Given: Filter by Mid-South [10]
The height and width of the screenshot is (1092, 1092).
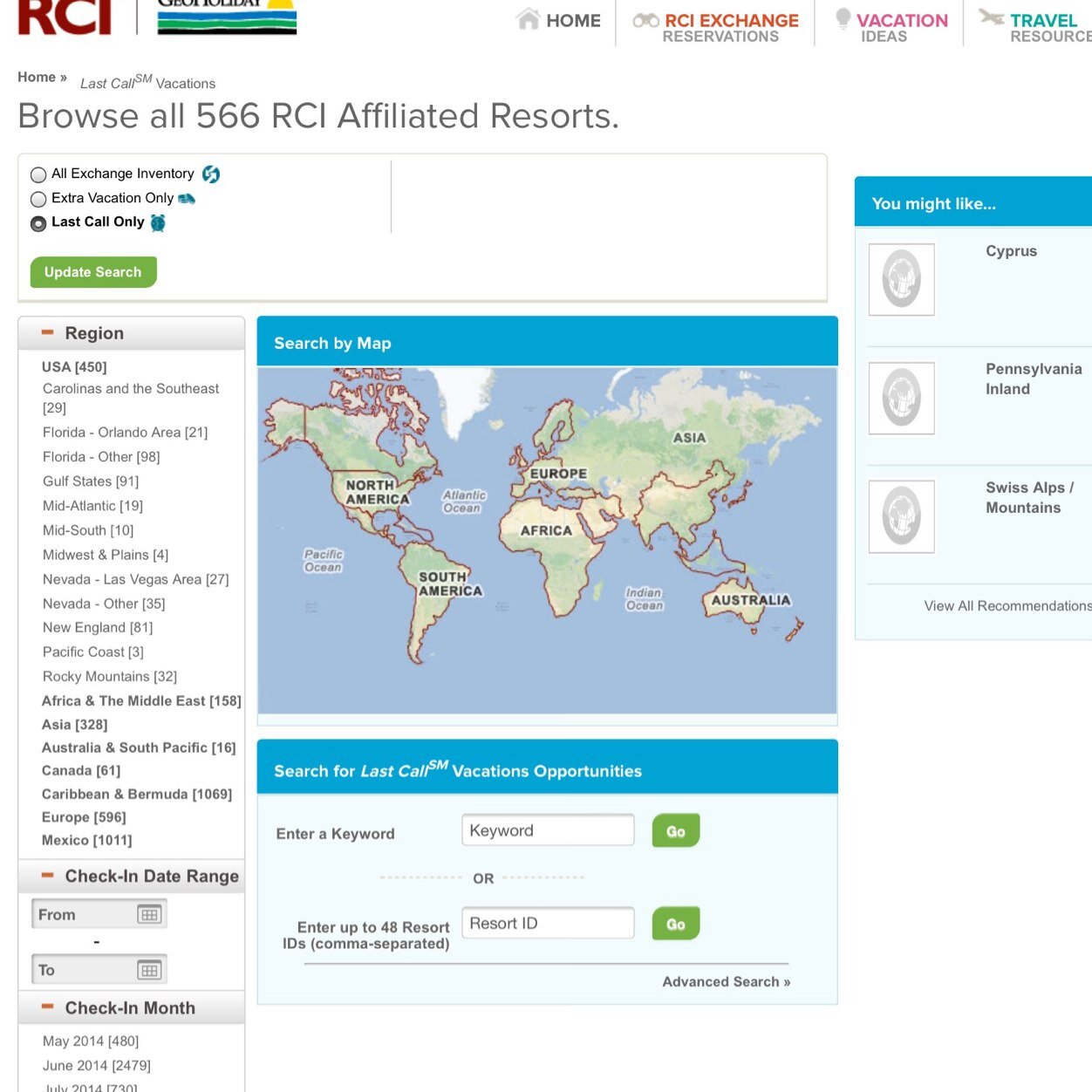Looking at the screenshot, I should coord(88,530).
